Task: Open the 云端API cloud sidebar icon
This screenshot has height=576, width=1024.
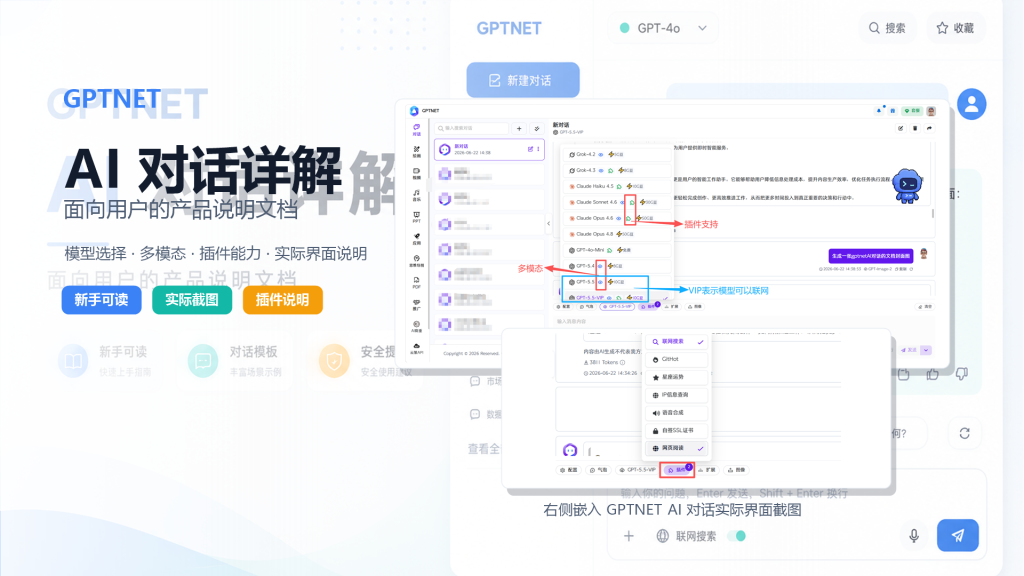Action: tap(417, 348)
